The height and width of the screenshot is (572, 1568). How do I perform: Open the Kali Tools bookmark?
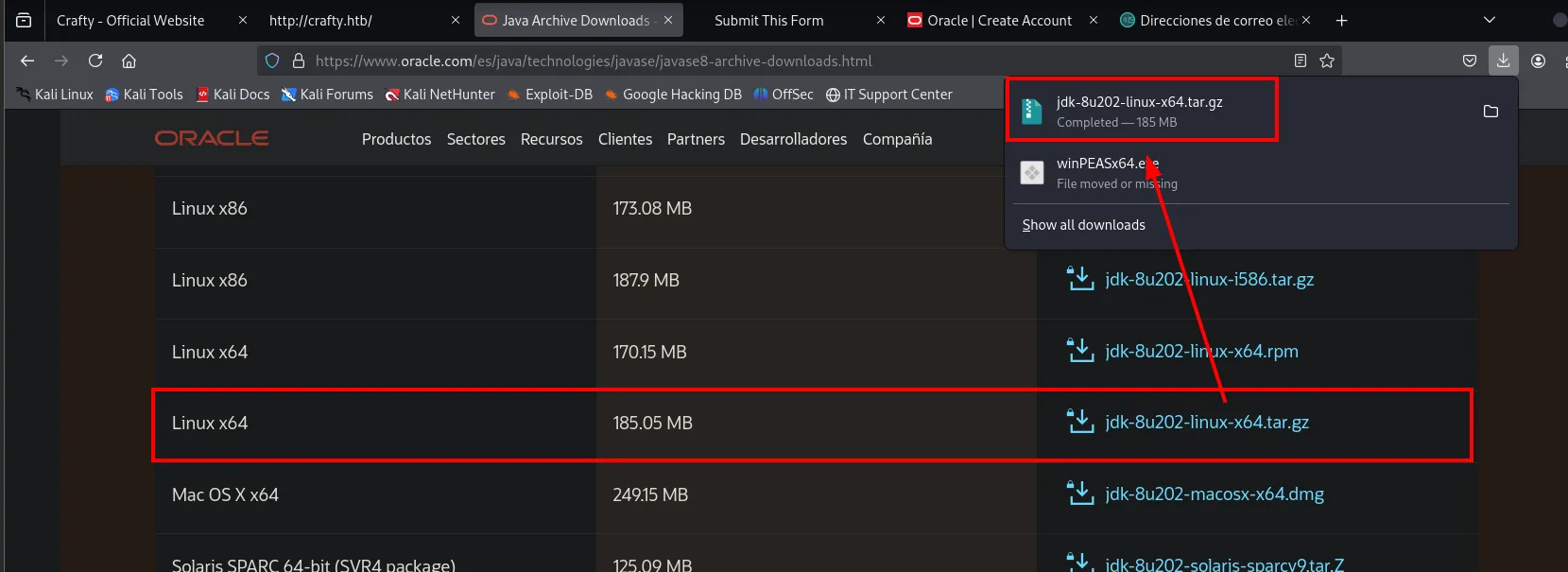tap(144, 95)
